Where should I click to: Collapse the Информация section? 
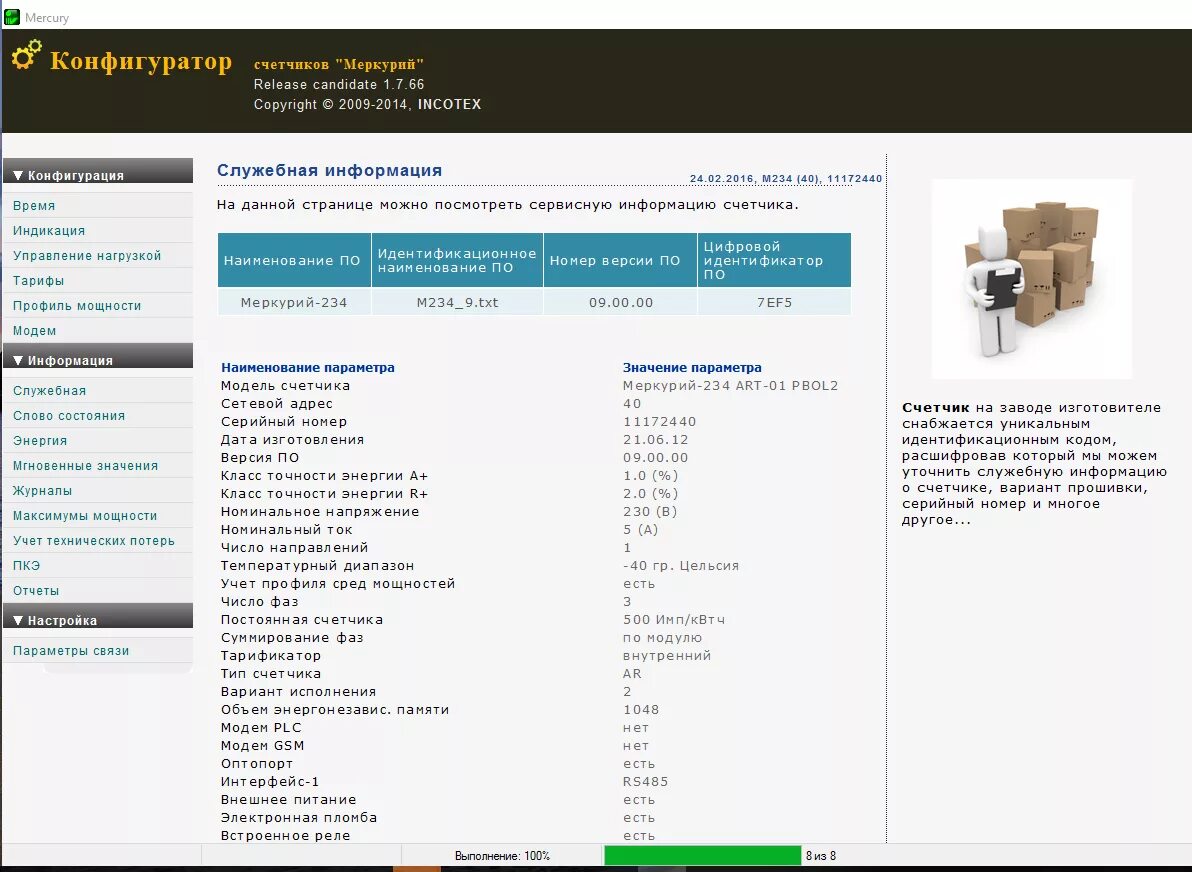(x=98, y=356)
